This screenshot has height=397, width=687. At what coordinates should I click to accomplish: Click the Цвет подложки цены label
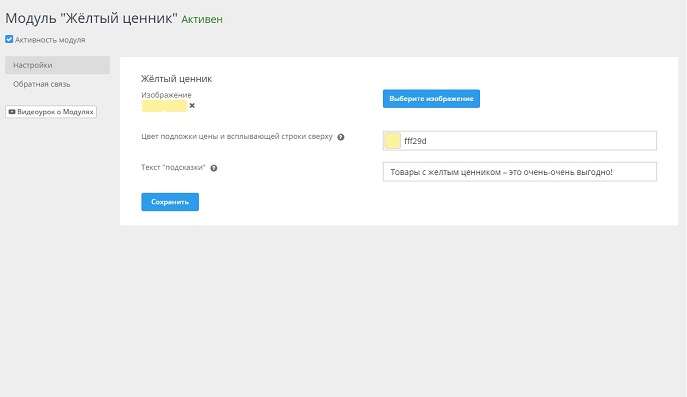237,137
